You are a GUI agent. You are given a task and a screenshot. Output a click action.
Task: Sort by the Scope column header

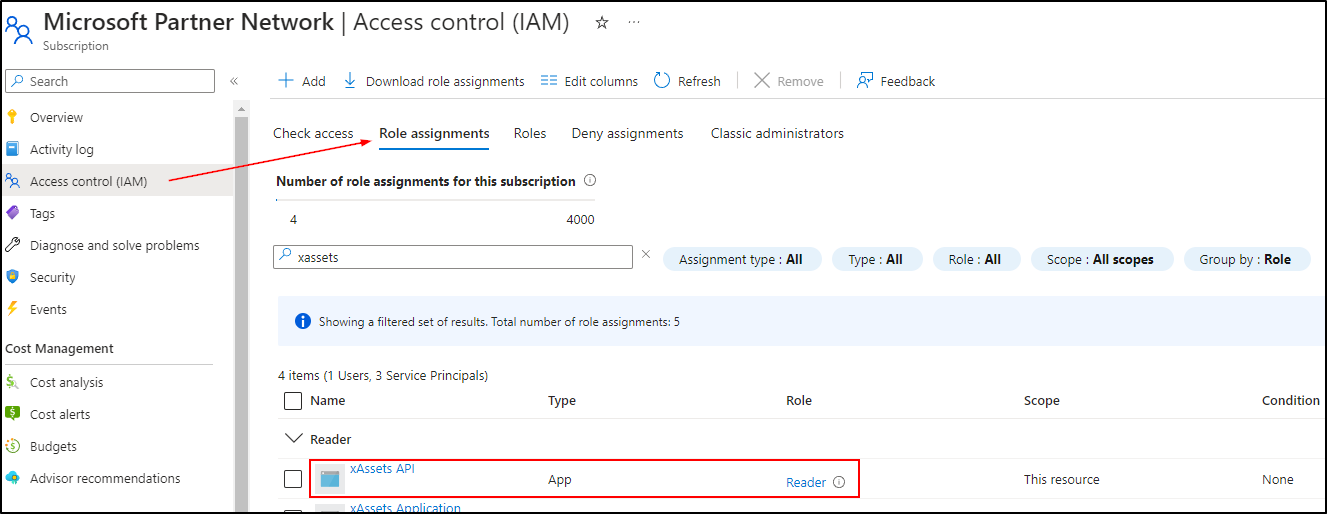1042,401
